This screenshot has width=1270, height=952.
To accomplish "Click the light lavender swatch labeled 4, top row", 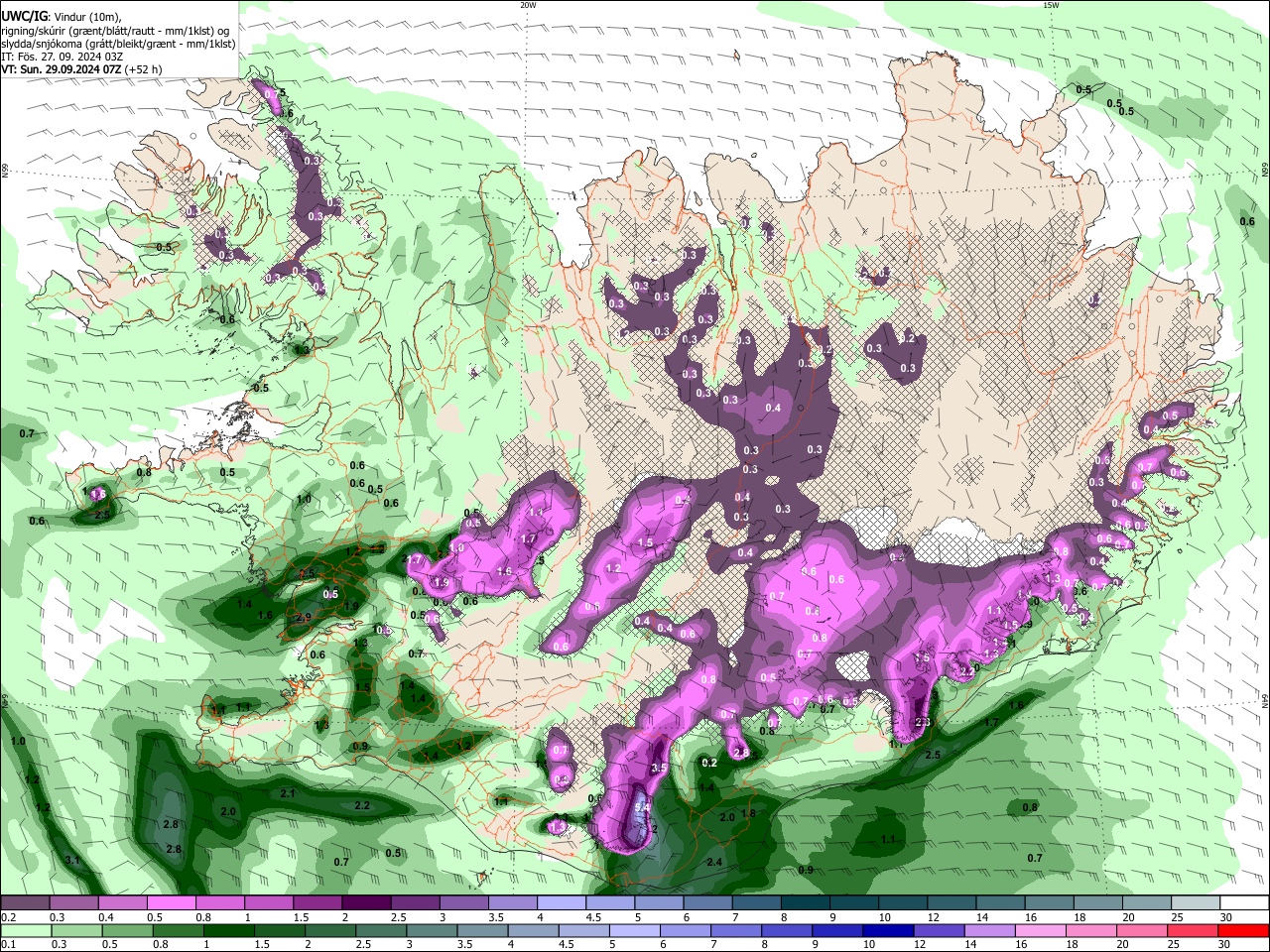I will coord(562,903).
